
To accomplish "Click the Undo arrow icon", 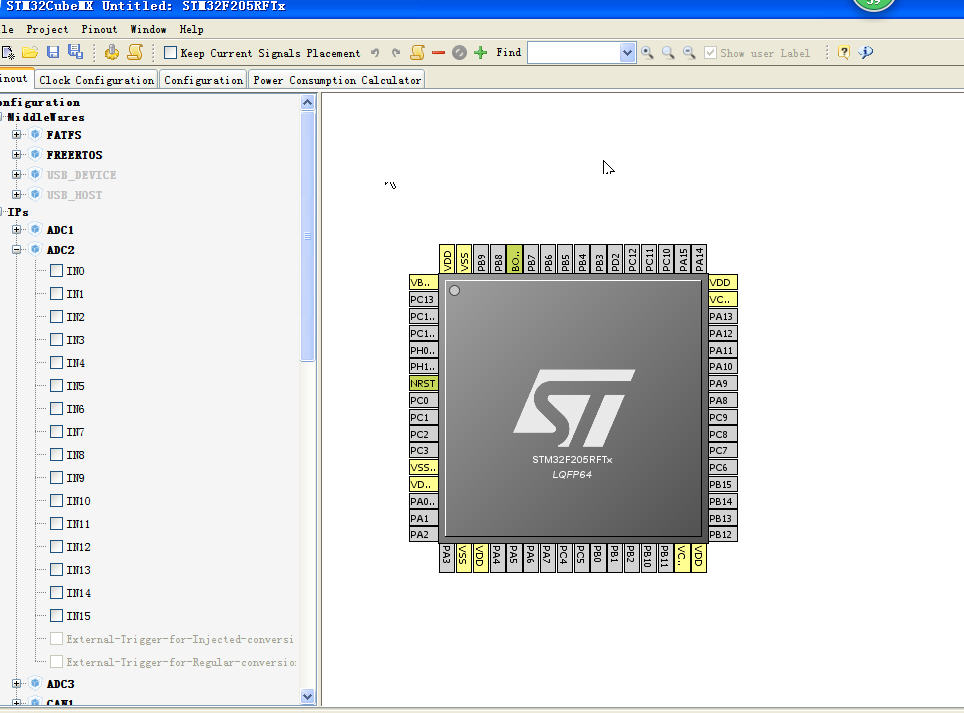I will 375,53.
